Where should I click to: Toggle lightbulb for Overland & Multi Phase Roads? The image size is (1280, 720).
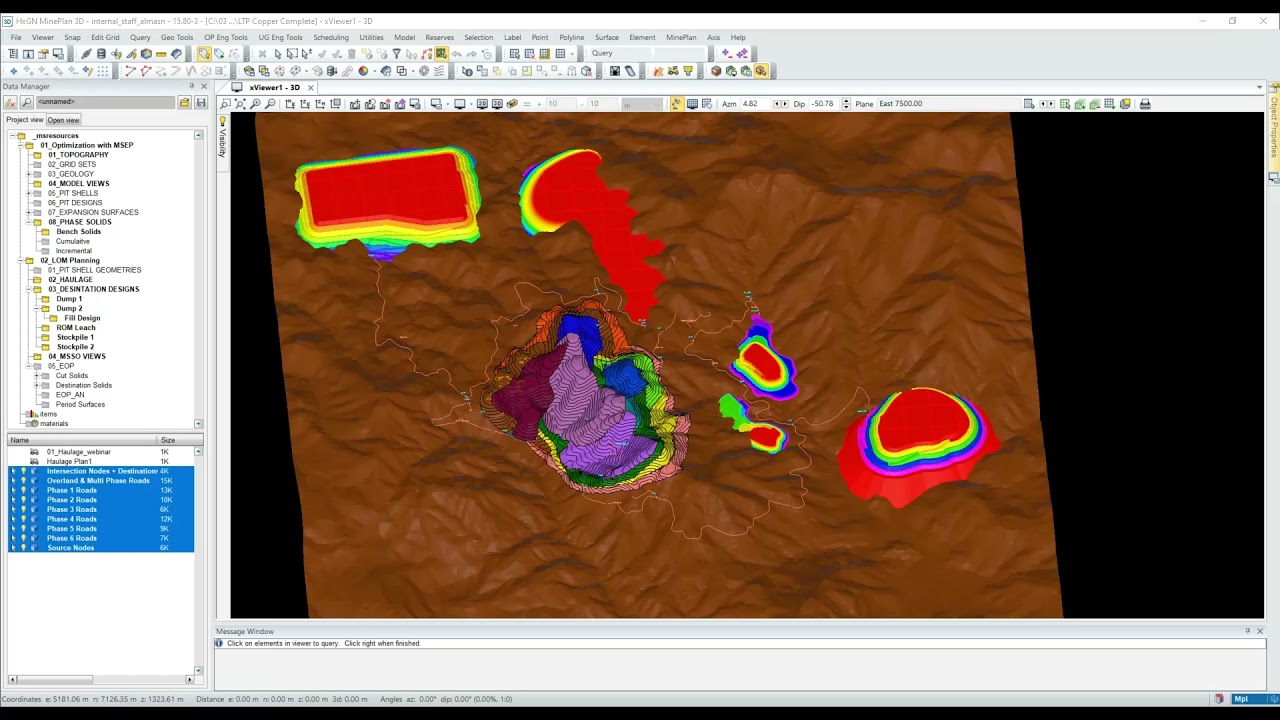pos(23,481)
